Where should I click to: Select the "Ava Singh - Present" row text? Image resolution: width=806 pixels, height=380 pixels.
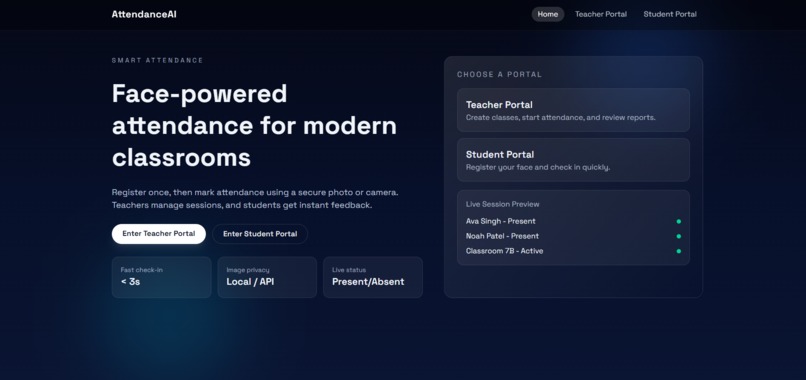point(501,221)
